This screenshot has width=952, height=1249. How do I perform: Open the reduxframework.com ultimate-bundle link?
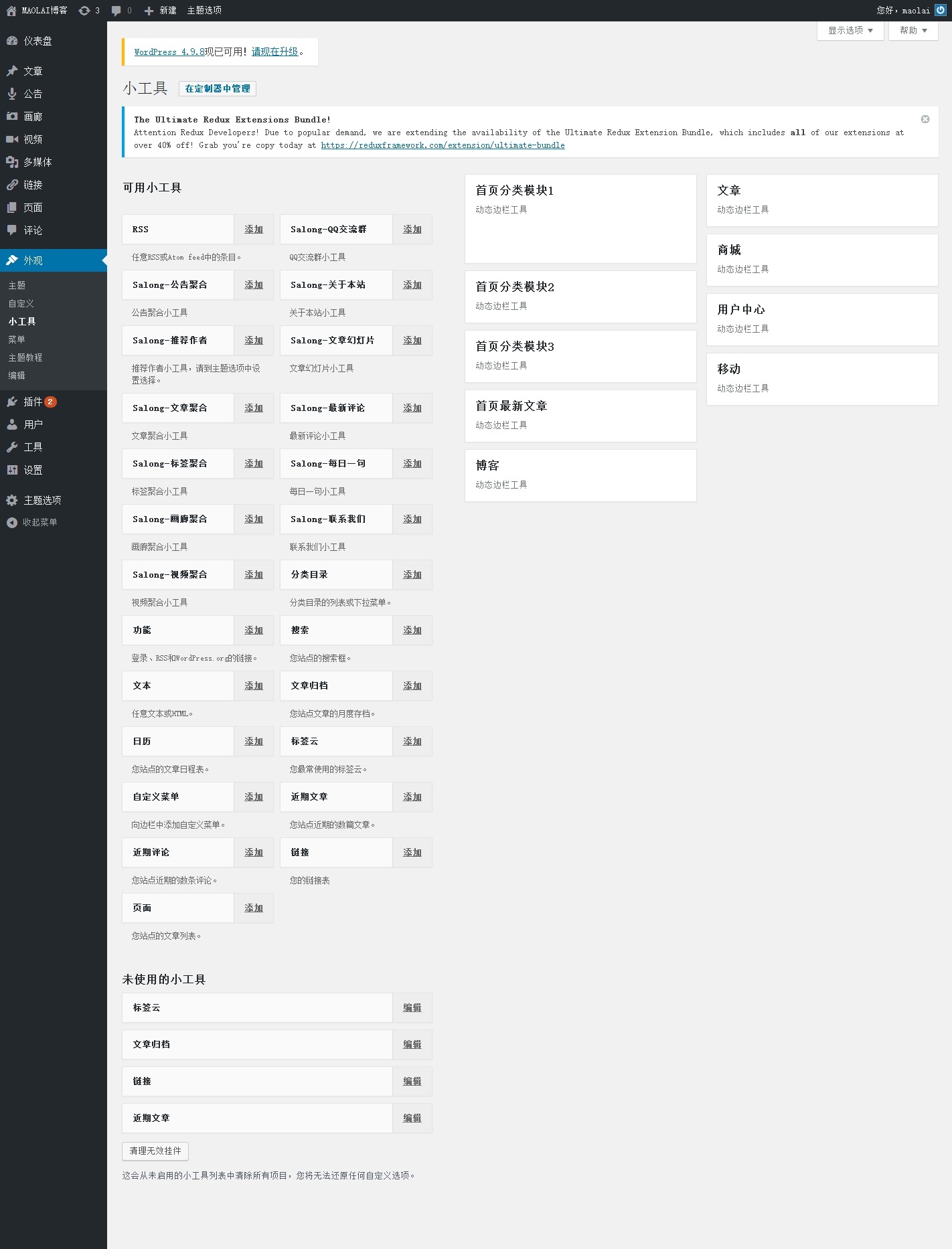(443, 145)
